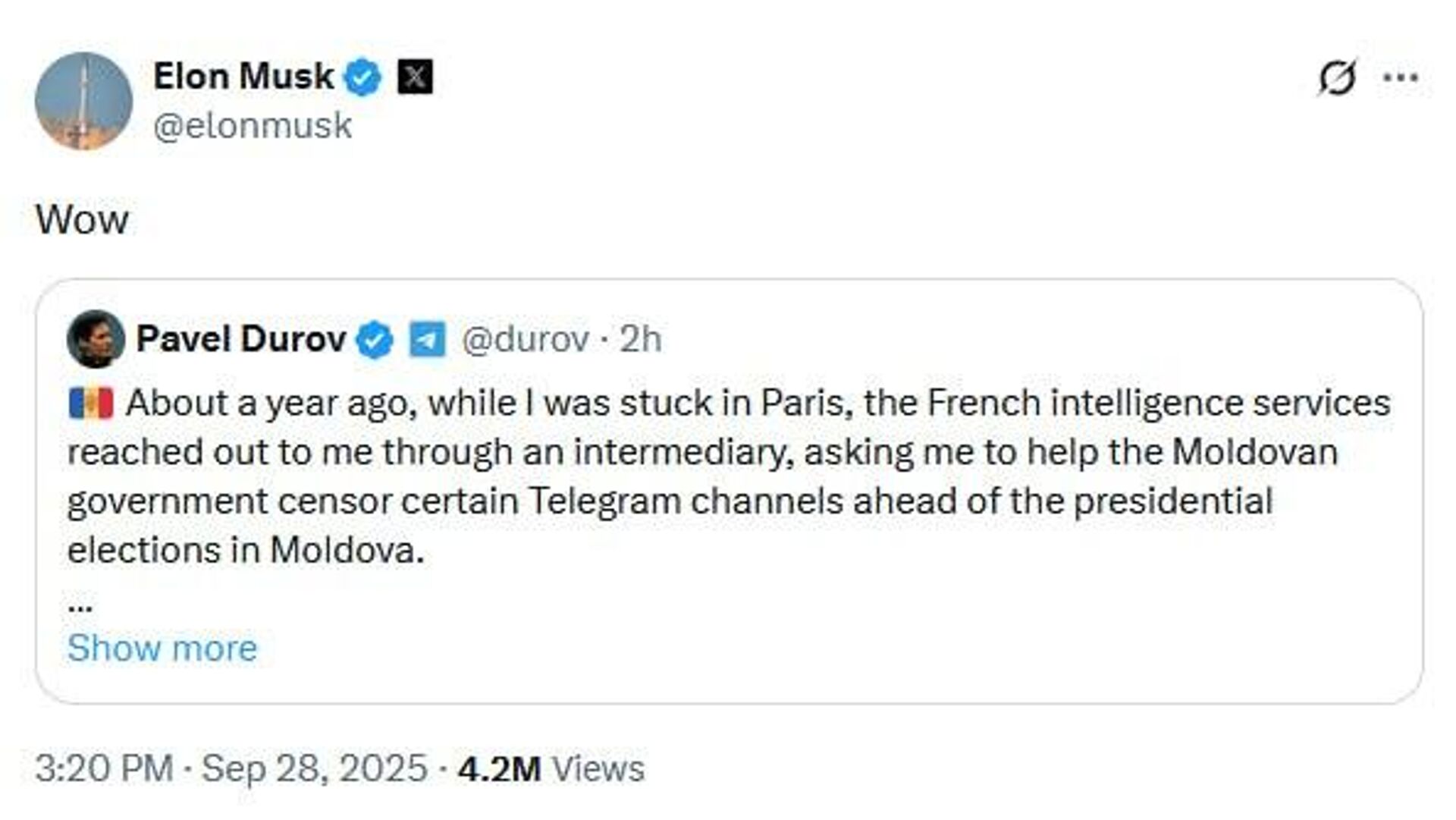This screenshot has width=1456, height=820.
Task: Open the @durov handle link
Action: pos(525,339)
